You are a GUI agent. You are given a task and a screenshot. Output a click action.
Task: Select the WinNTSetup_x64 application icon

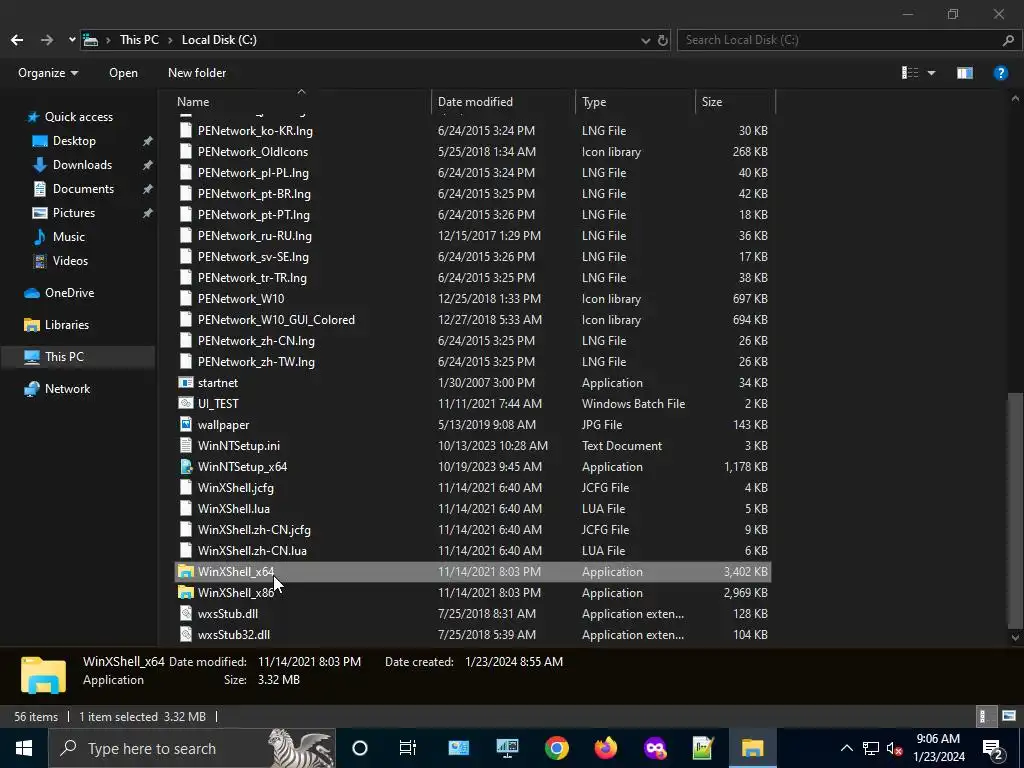[186, 466]
